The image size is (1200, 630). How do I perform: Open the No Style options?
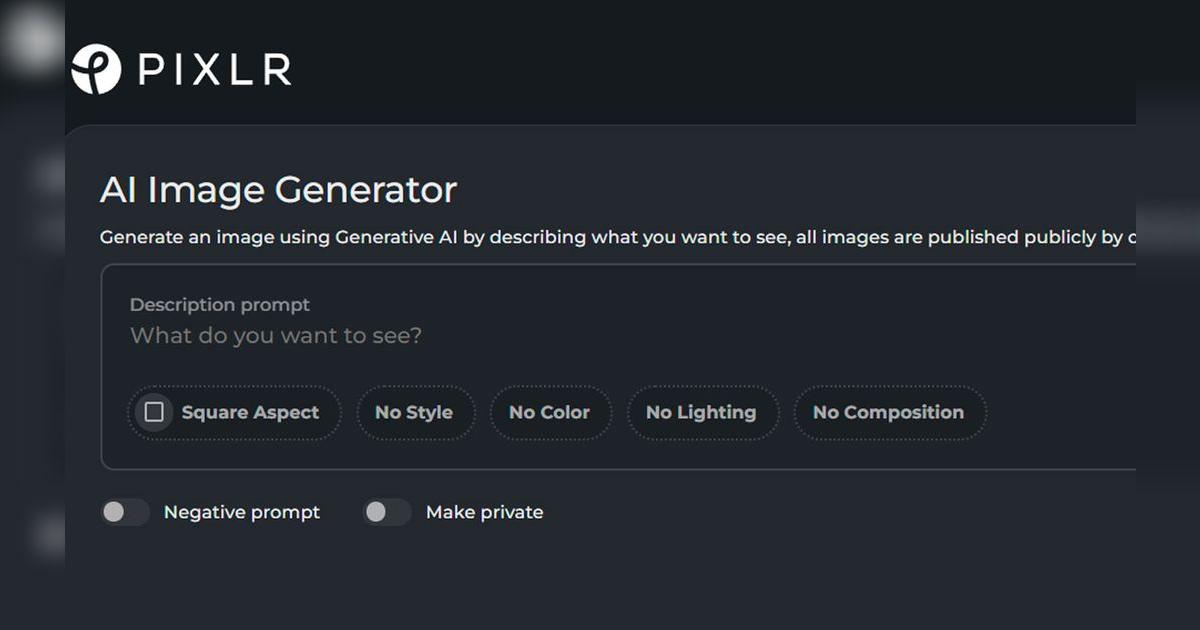tap(413, 412)
